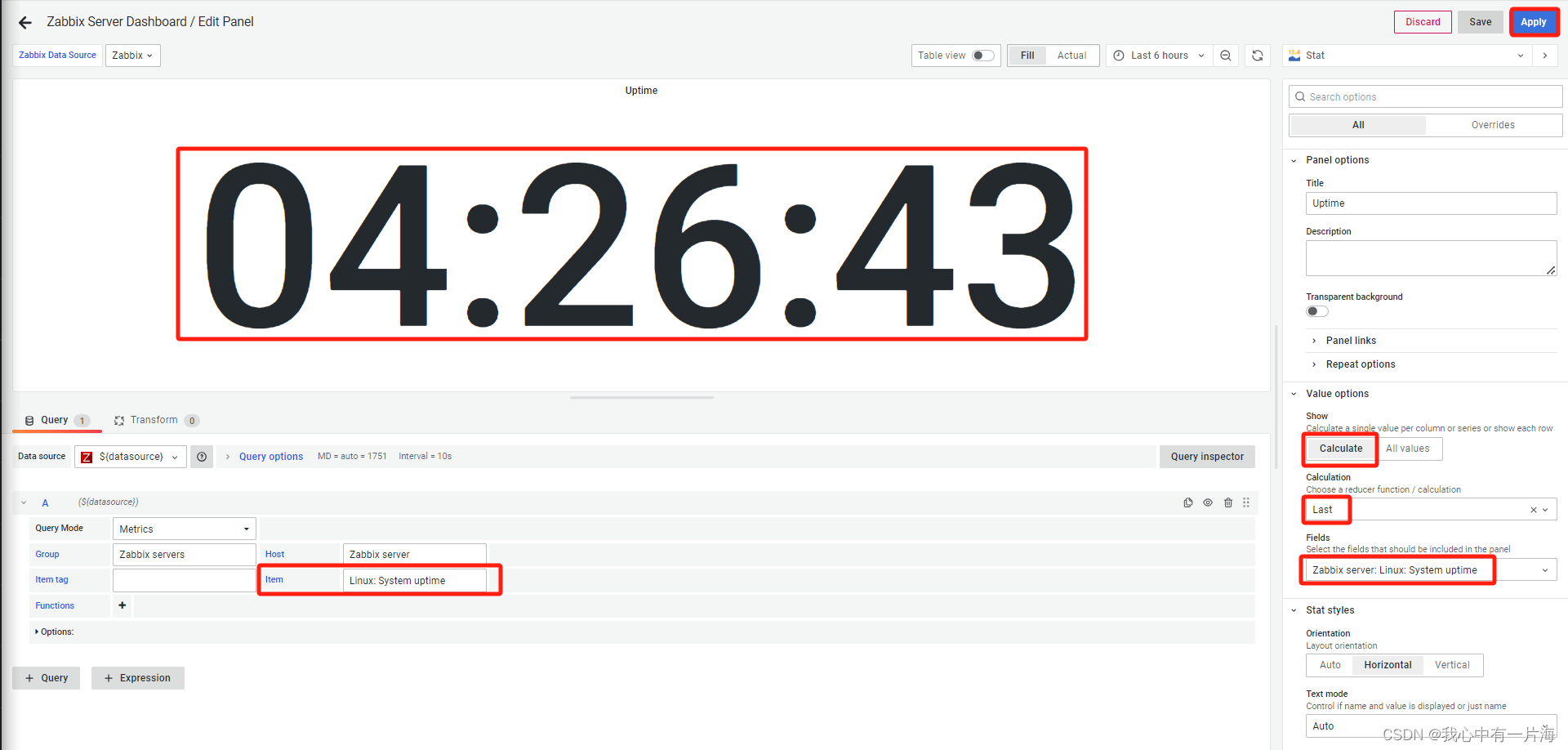This screenshot has width=1568, height=750.
Task: Click the Title input field
Action: pos(1431,203)
